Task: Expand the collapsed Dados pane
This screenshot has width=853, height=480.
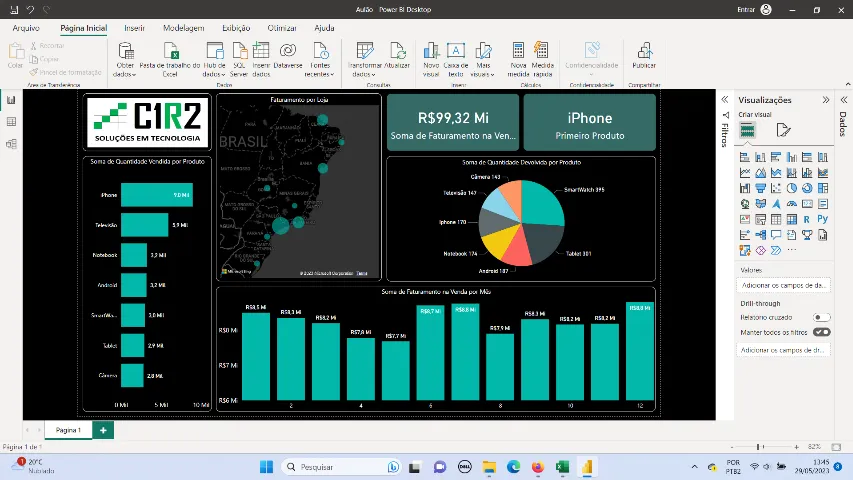Action: 842,100
